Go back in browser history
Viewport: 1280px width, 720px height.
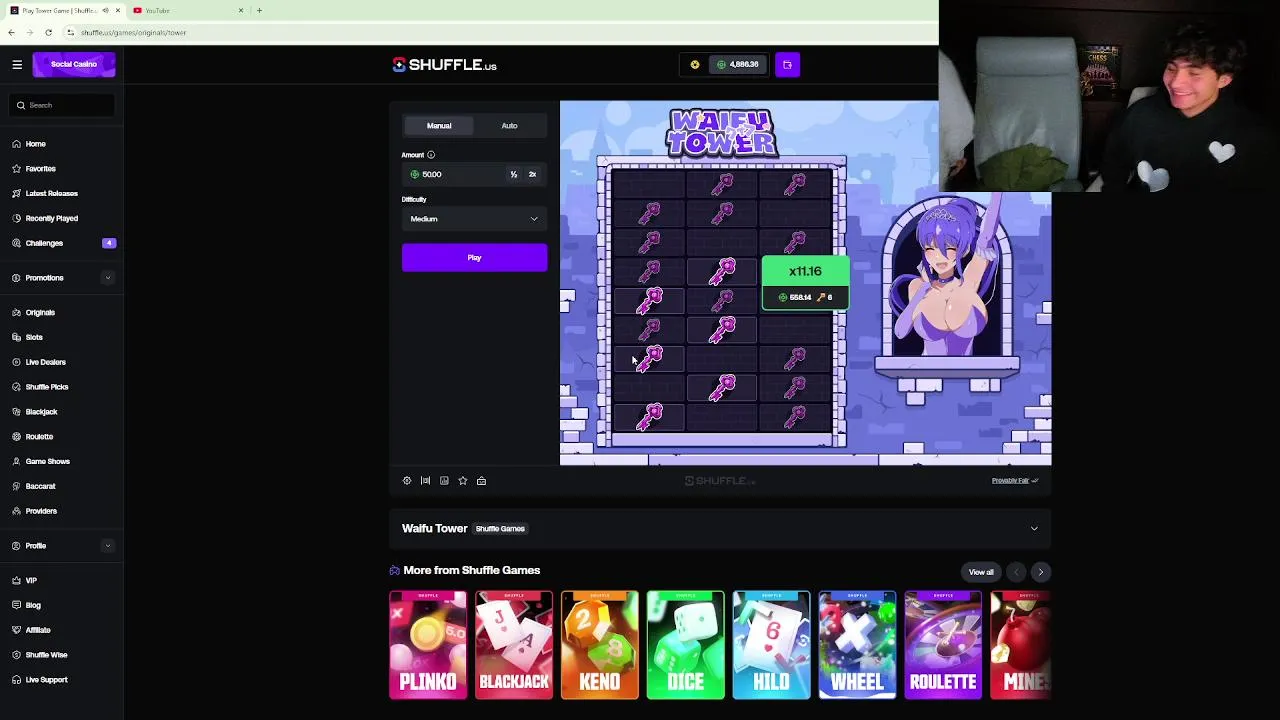11,32
